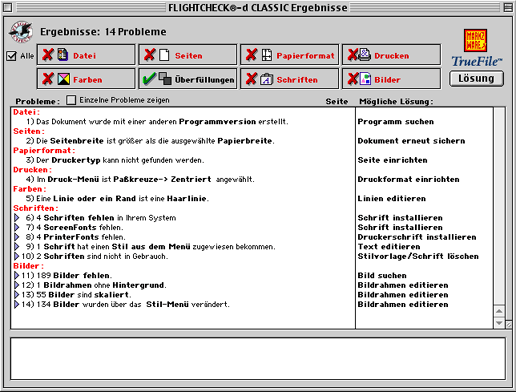Click the Datei document icon
Image resolution: width=516 pixels, height=392 pixels.
coord(63,55)
